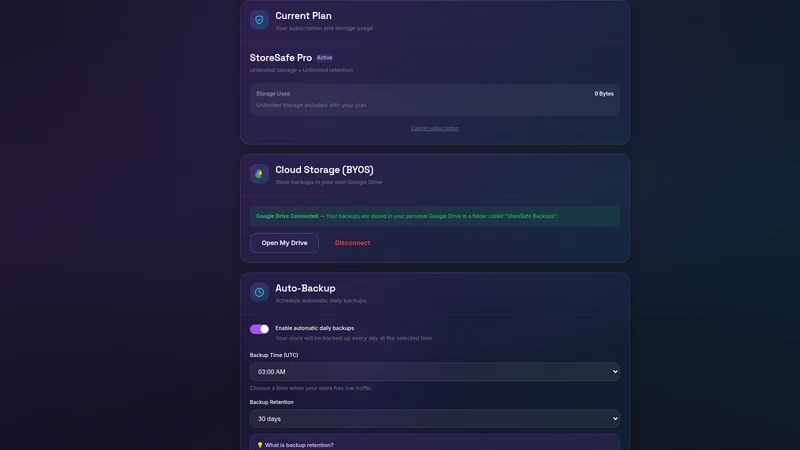Click the Google Drive Connected status message

pyautogui.click(x=435, y=216)
